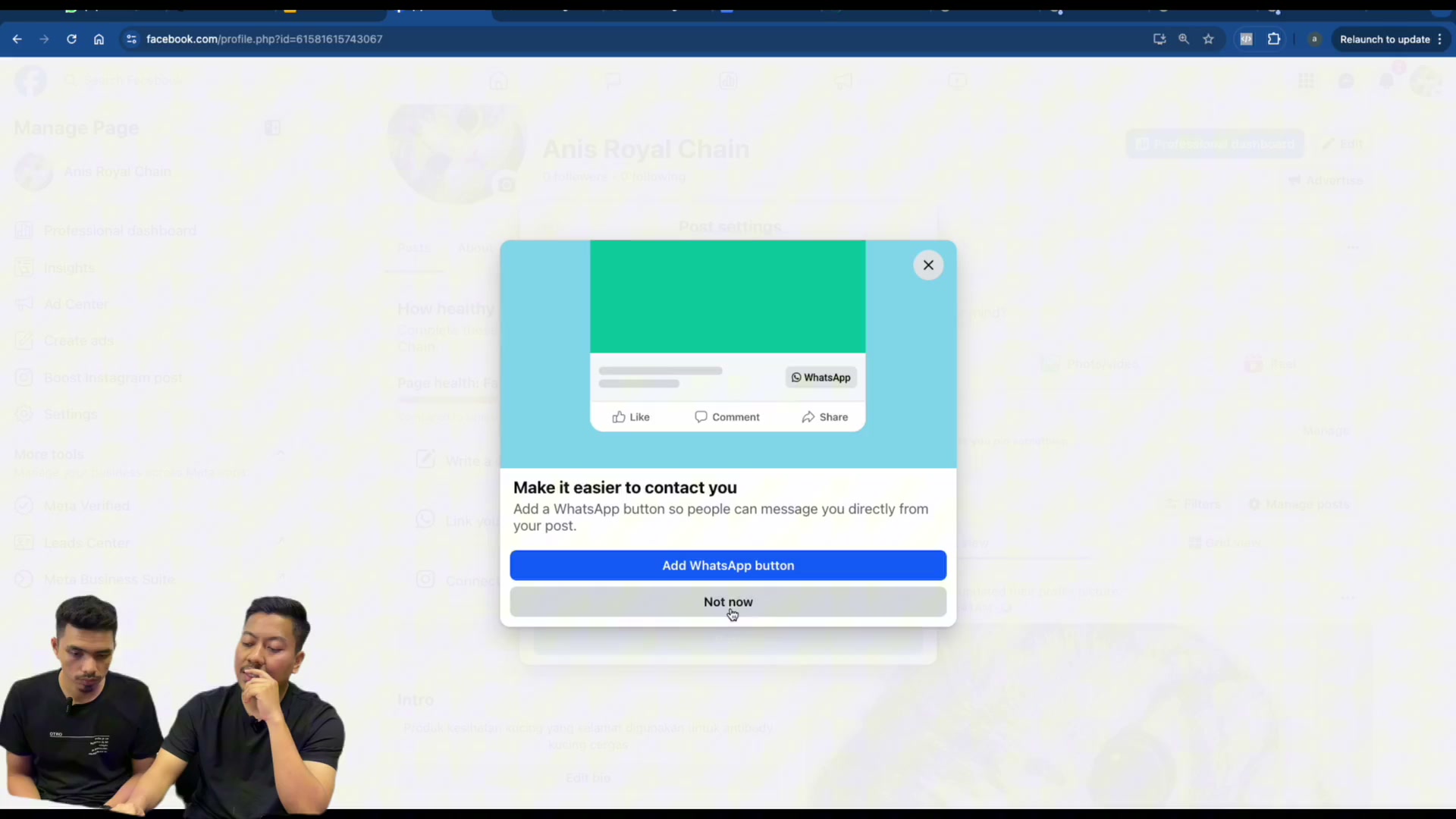The height and width of the screenshot is (819, 1456).
Task: View site information icon in address bar
Action: tap(131, 39)
